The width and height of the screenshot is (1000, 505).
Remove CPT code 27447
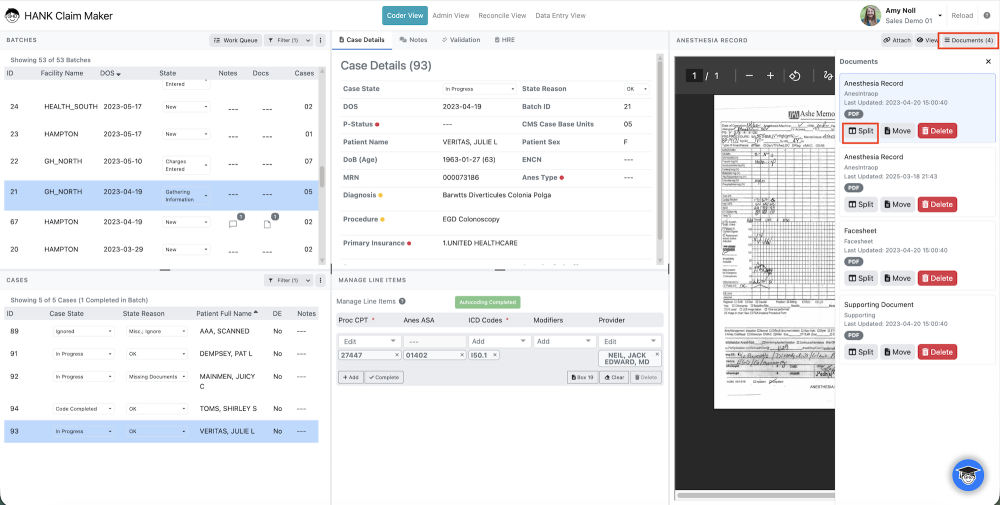click(397, 355)
